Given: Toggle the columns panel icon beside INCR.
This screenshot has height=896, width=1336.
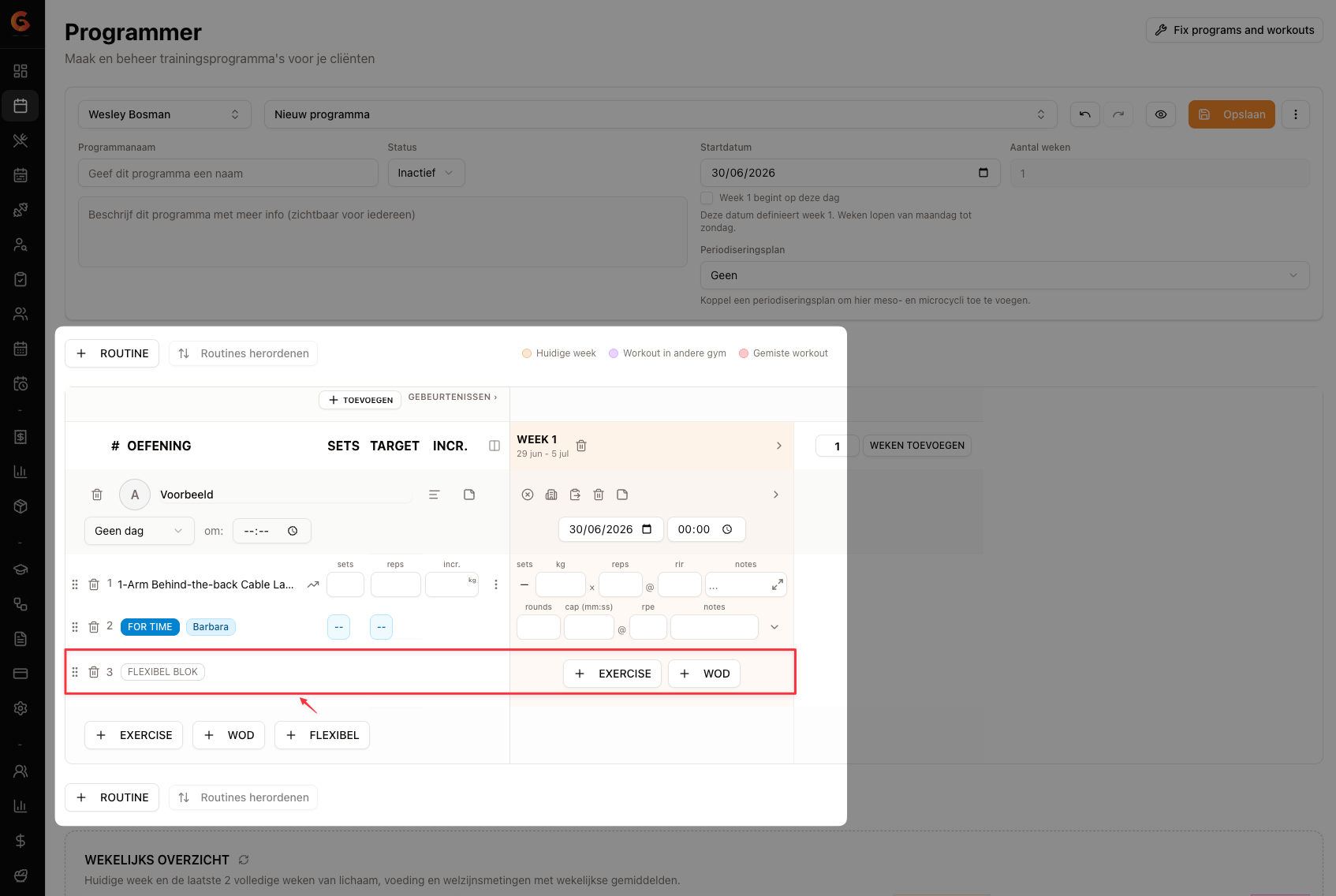Looking at the screenshot, I should [x=494, y=446].
